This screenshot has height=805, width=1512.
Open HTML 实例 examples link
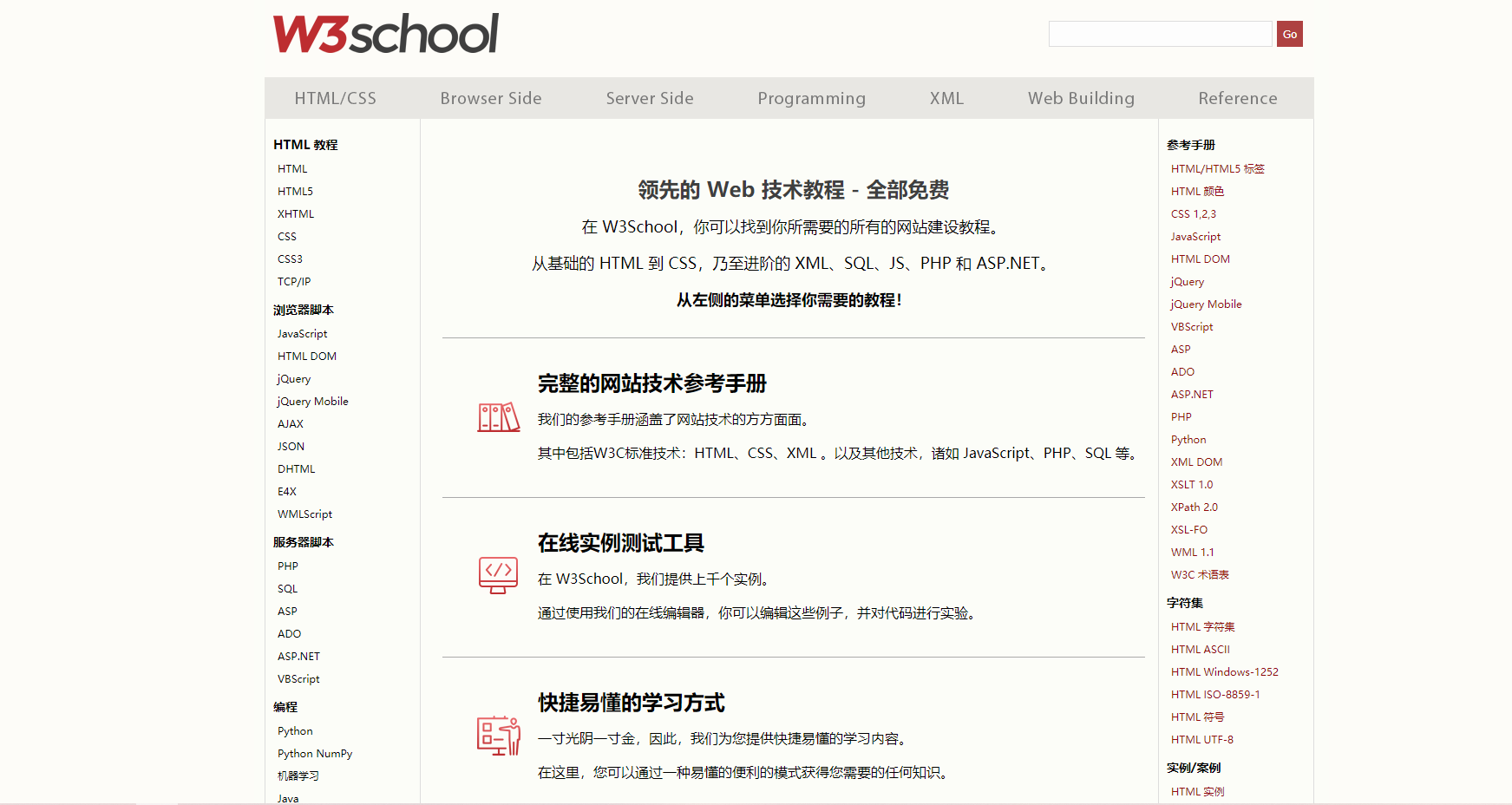(1198, 791)
